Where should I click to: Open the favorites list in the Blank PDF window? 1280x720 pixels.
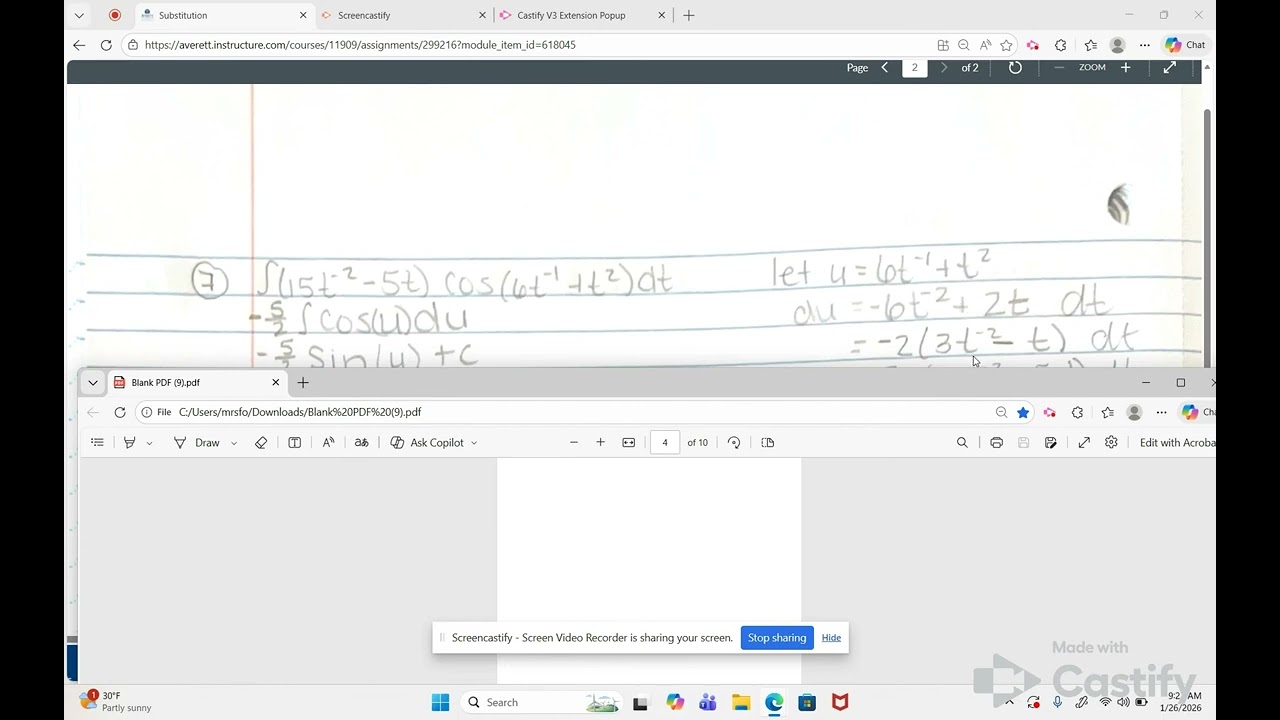[1107, 412]
